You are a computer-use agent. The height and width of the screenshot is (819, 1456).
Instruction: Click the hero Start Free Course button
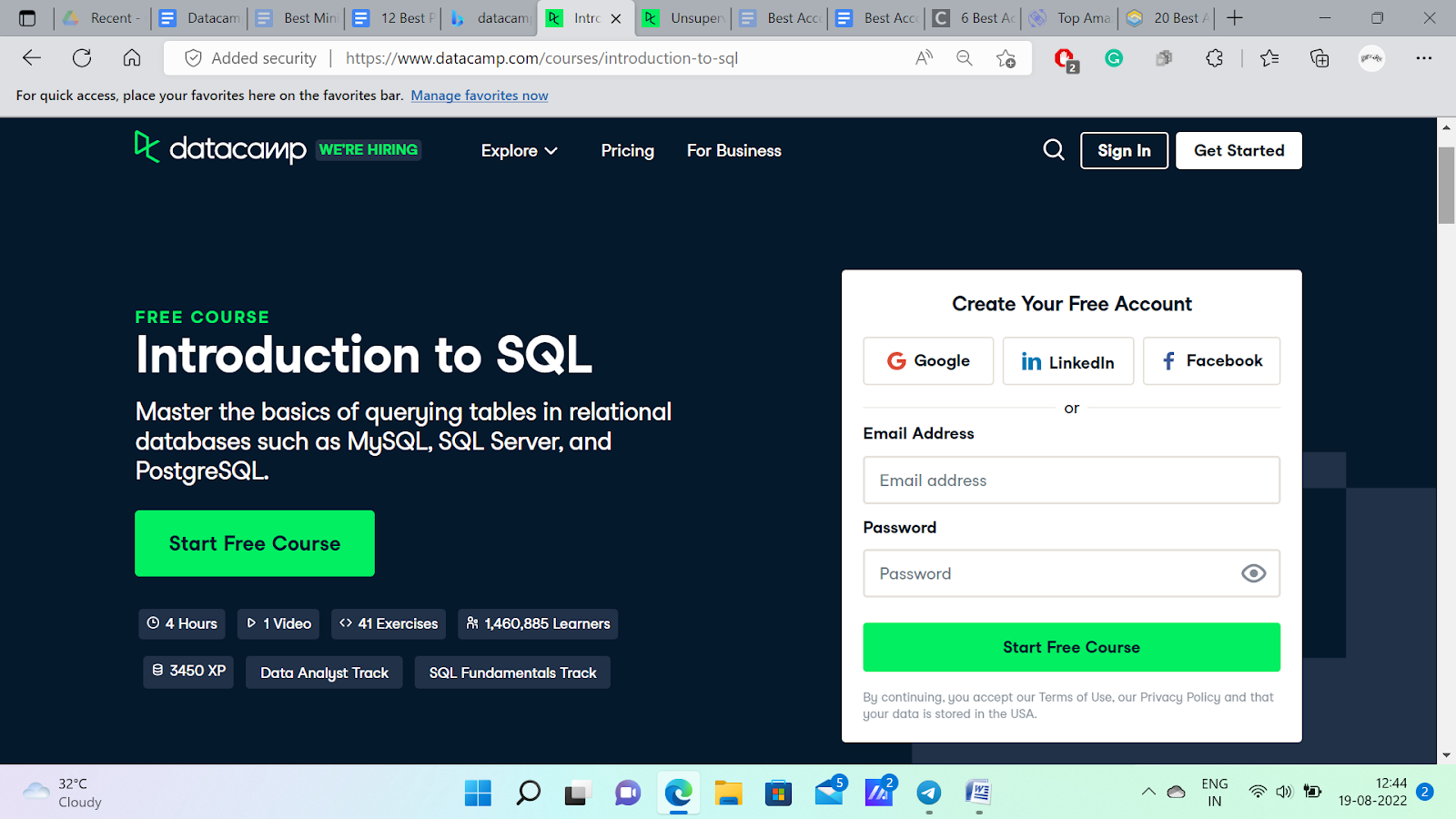point(255,543)
